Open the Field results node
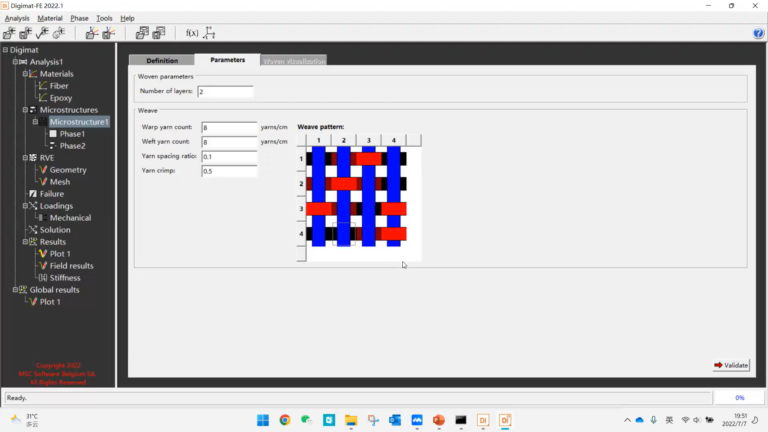The height and width of the screenshot is (432, 768). 72,266
